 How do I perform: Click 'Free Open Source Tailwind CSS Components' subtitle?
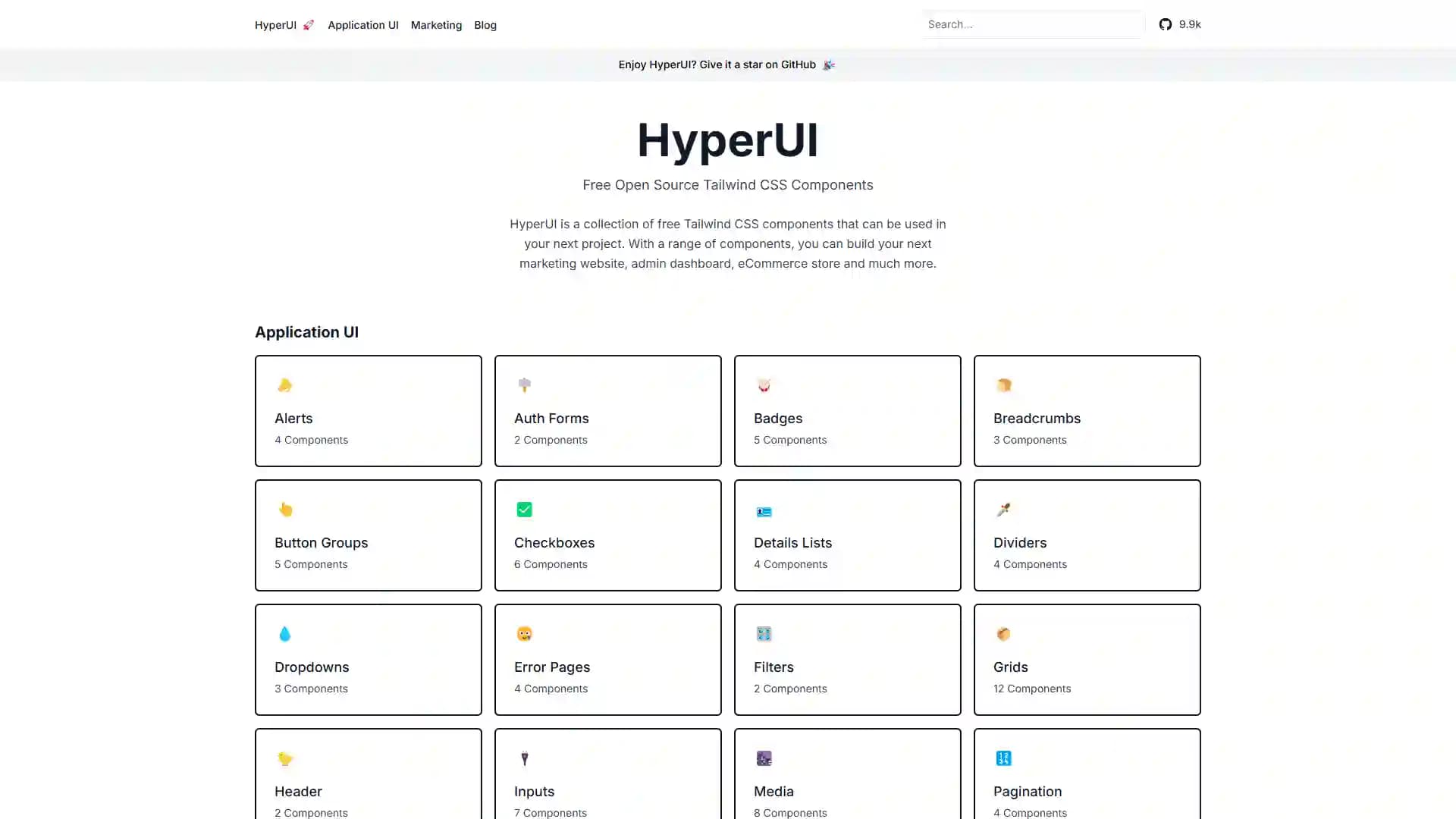click(x=728, y=185)
